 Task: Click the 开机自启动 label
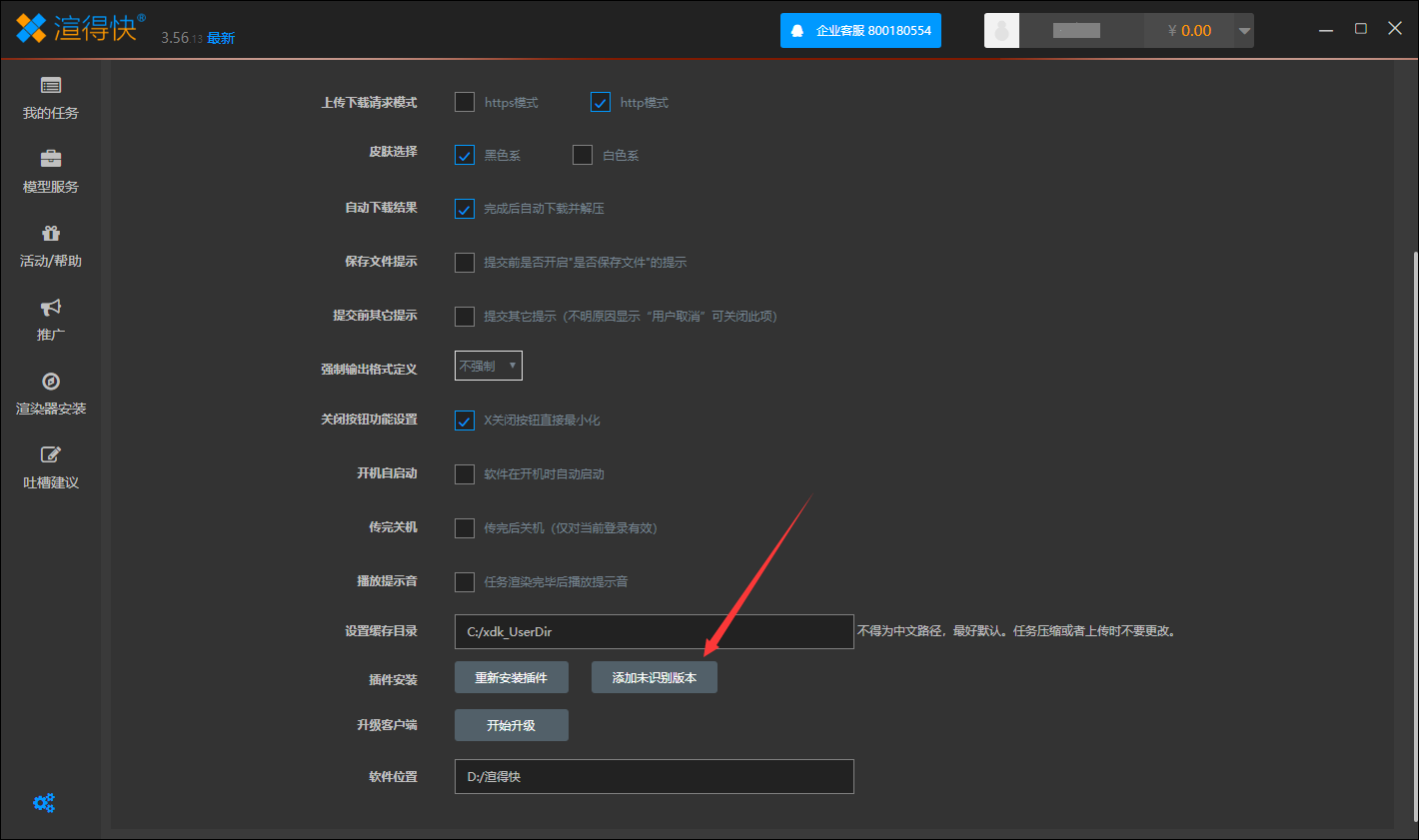pos(387,473)
